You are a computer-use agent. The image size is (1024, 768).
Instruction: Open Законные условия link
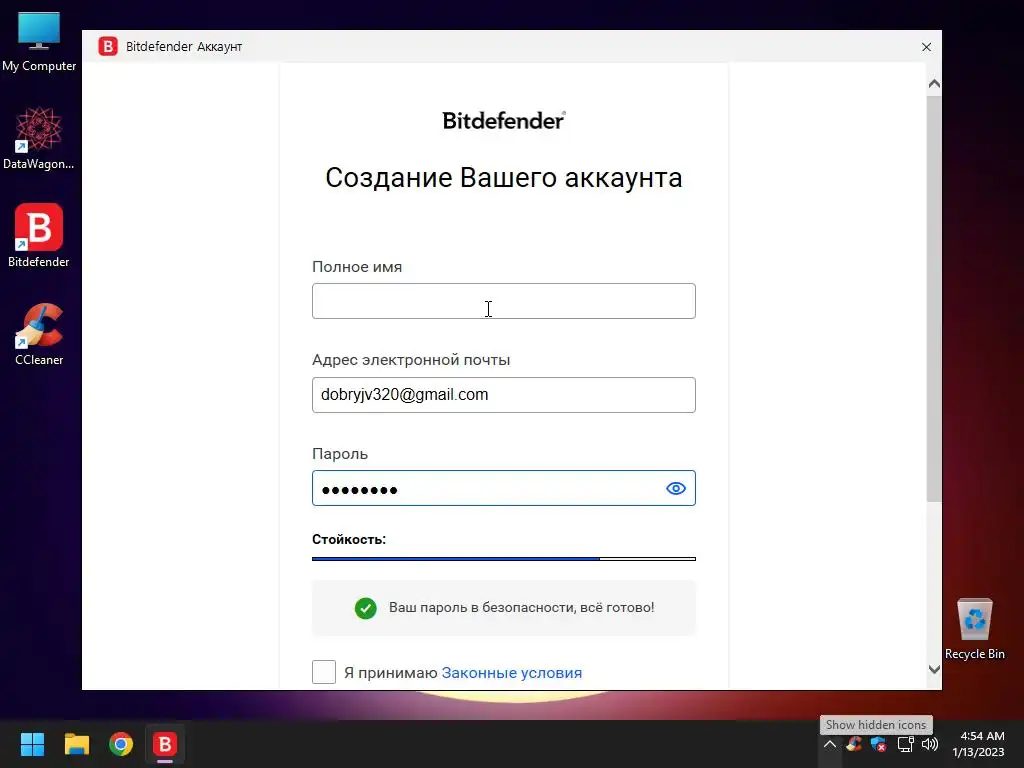511,673
